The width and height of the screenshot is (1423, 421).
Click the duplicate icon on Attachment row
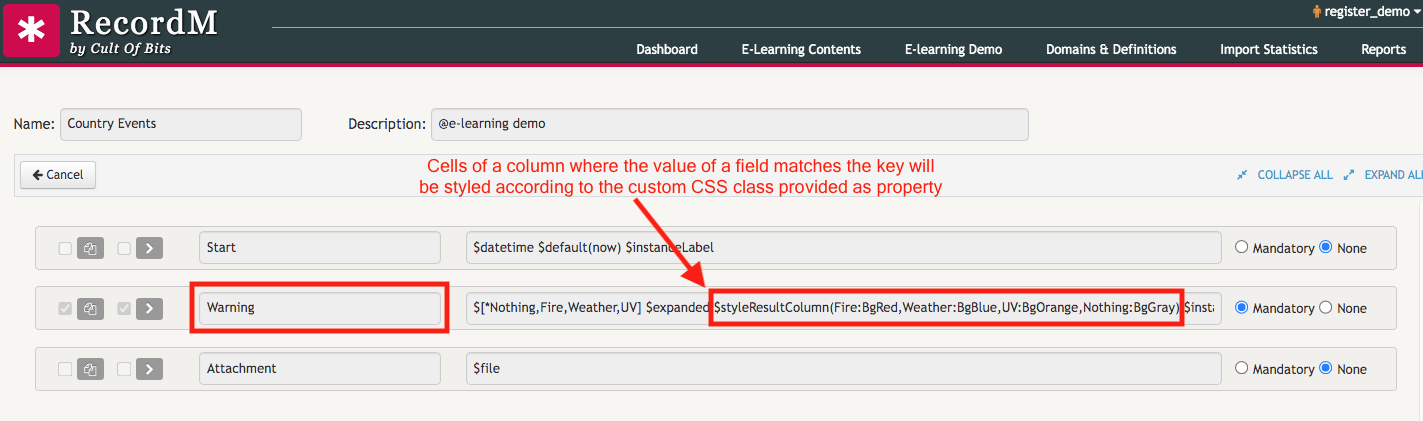coord(90,369)
